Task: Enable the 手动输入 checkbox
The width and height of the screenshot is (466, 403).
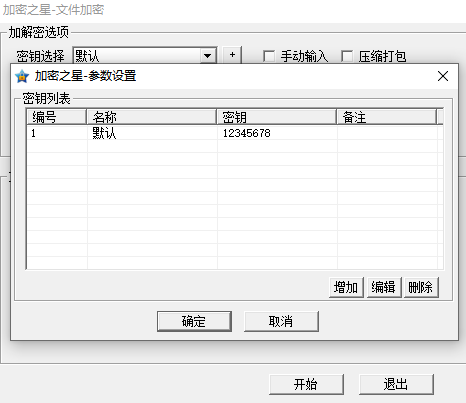Action: 269,56
